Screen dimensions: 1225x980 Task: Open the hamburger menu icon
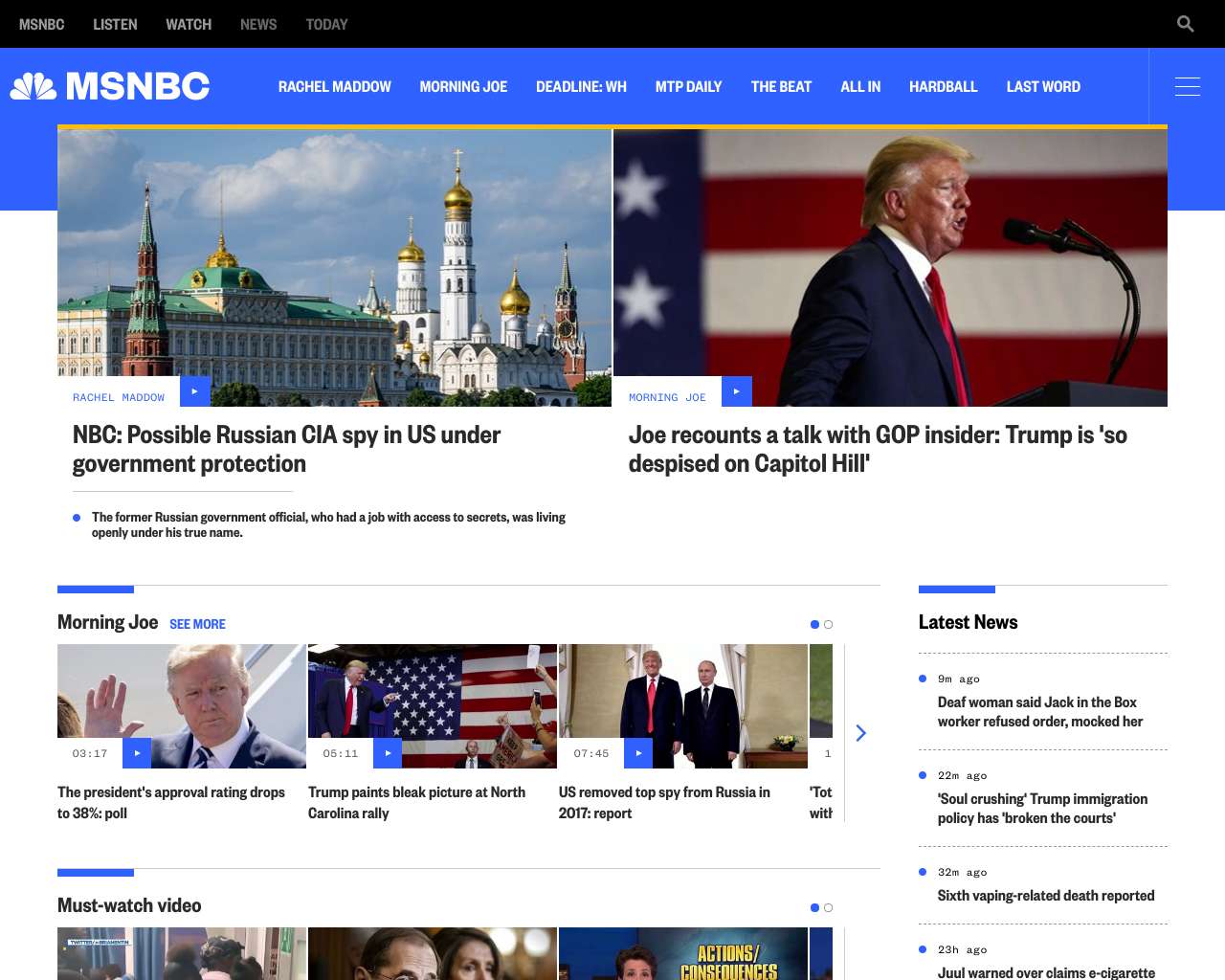(1188, 86)
